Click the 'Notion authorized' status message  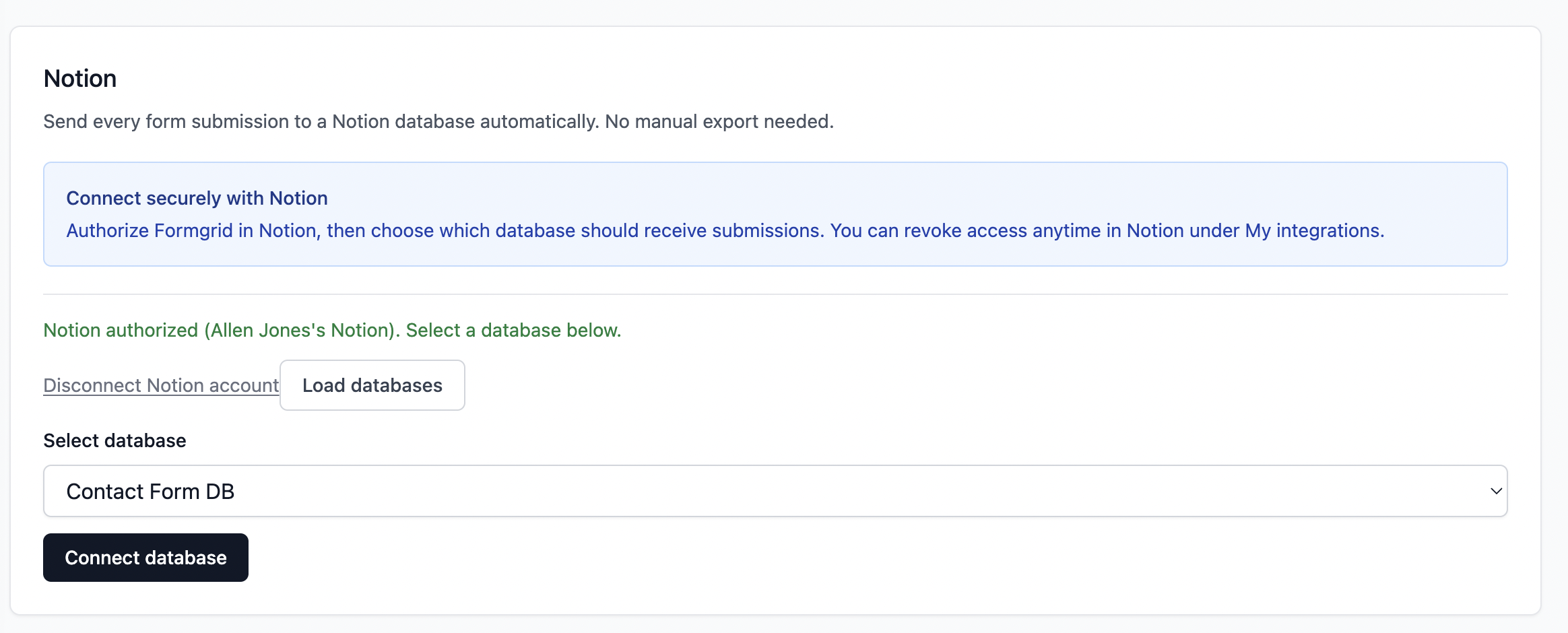coord(332,330)
